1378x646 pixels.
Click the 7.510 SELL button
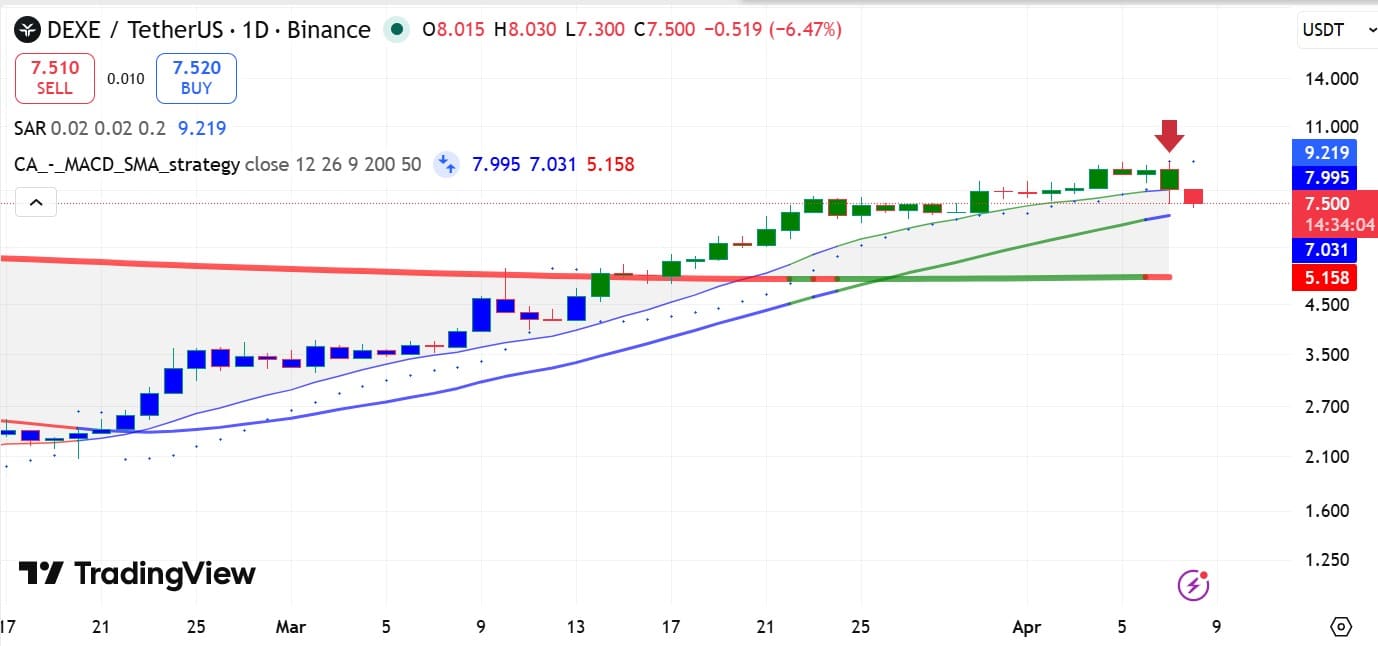tap(54, 78)
